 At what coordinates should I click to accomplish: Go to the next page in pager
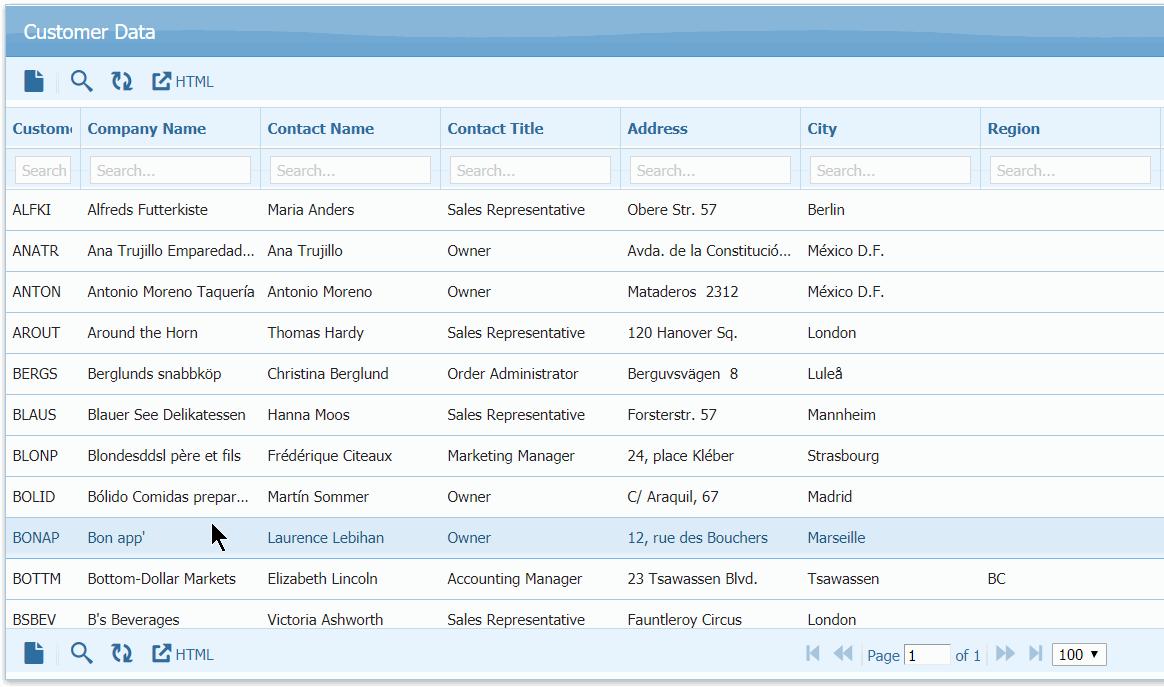click(x=1005, y=654)
